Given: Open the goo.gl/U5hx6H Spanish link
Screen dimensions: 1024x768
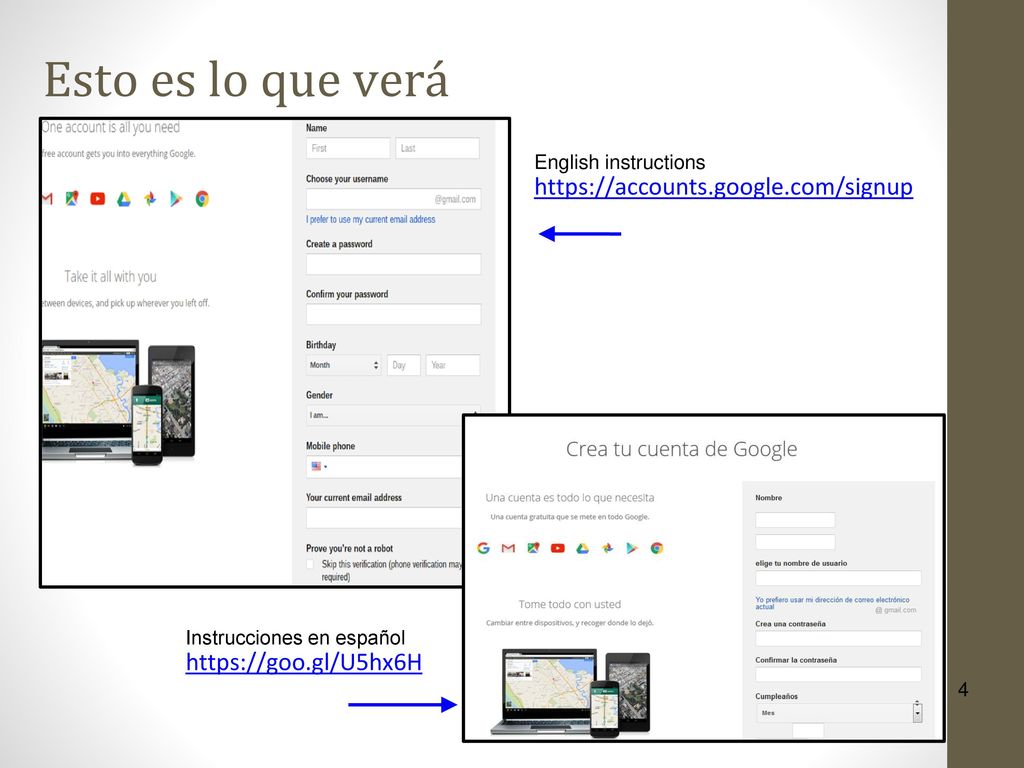Looking at the screenshot, I should [304, 662].
